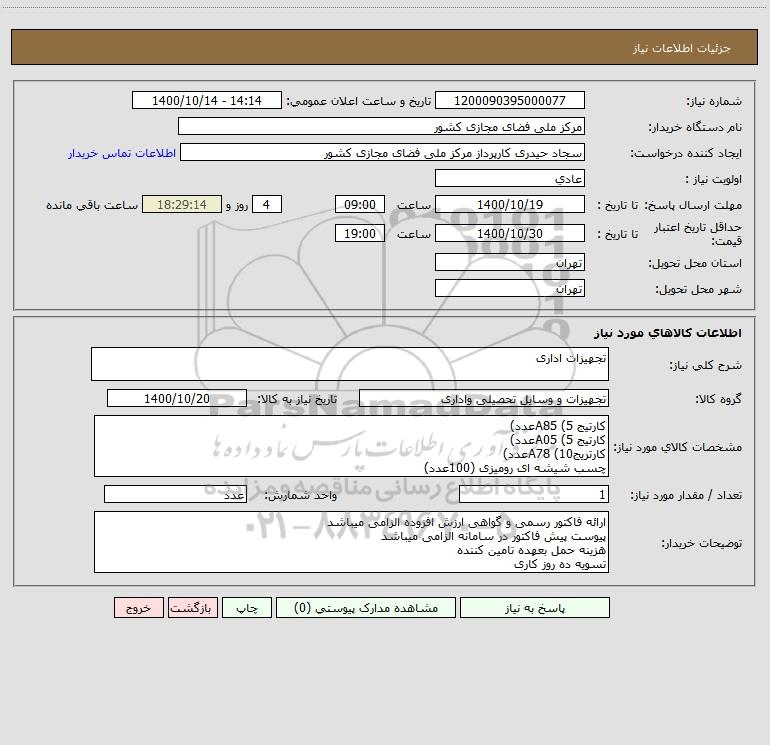This screenshot has height=745, width=770.
Task: Click note line تسویه ده روز کاری
Action: (x=560, y=564)
